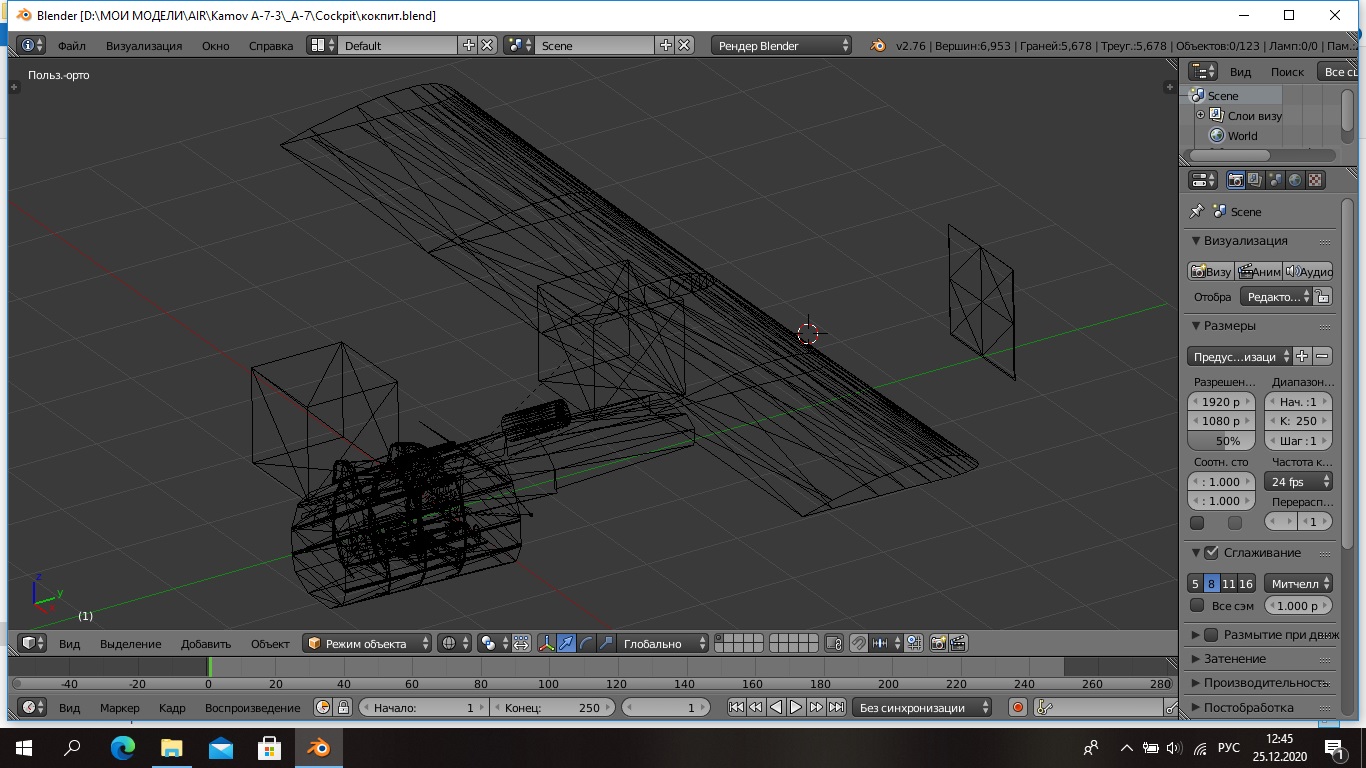
Task: Open Blender from the Windows taskbar
Action: coord(319,747)
